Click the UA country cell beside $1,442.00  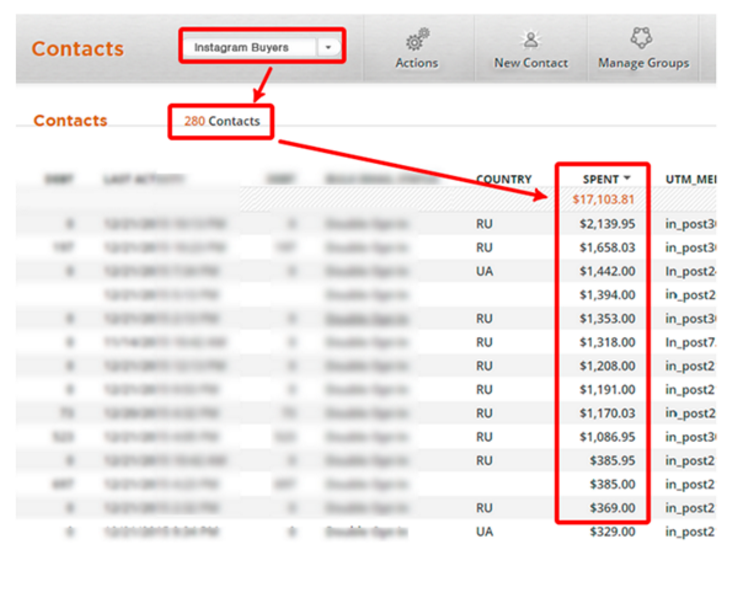484,271
